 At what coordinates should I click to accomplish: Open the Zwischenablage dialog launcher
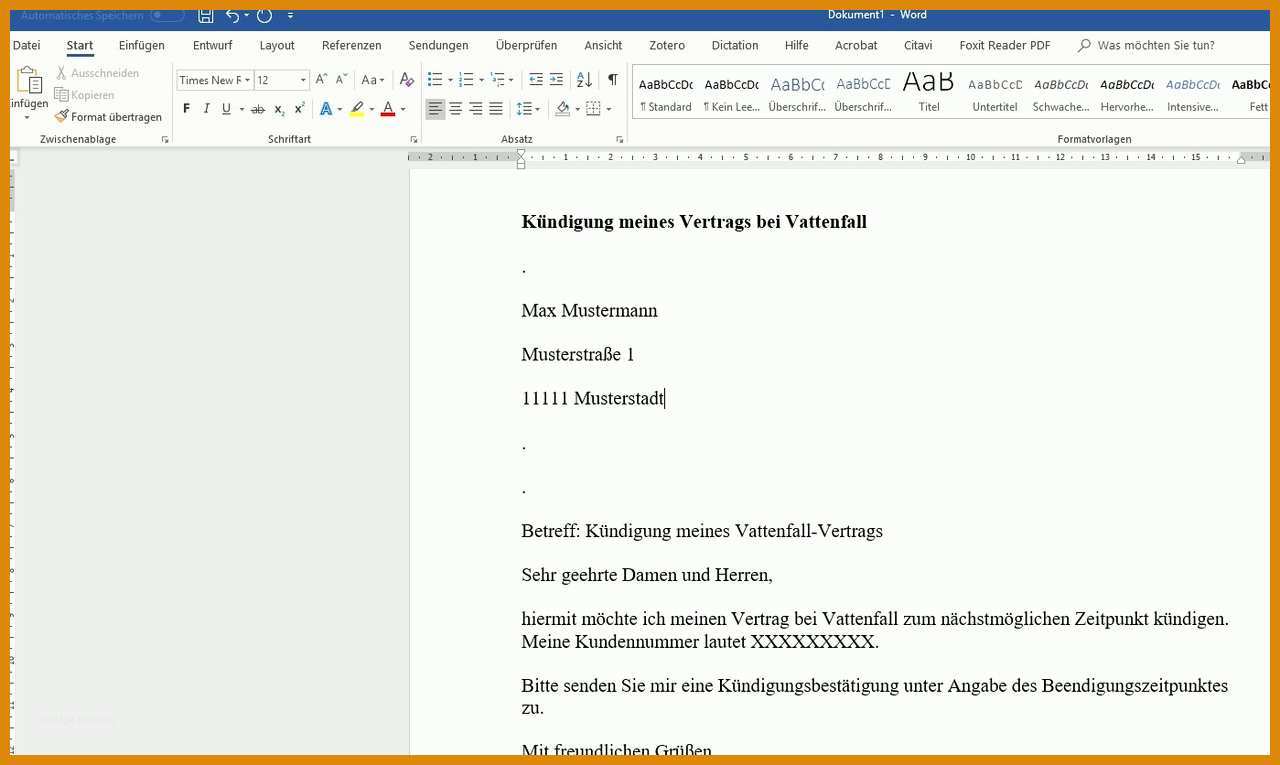165,140
